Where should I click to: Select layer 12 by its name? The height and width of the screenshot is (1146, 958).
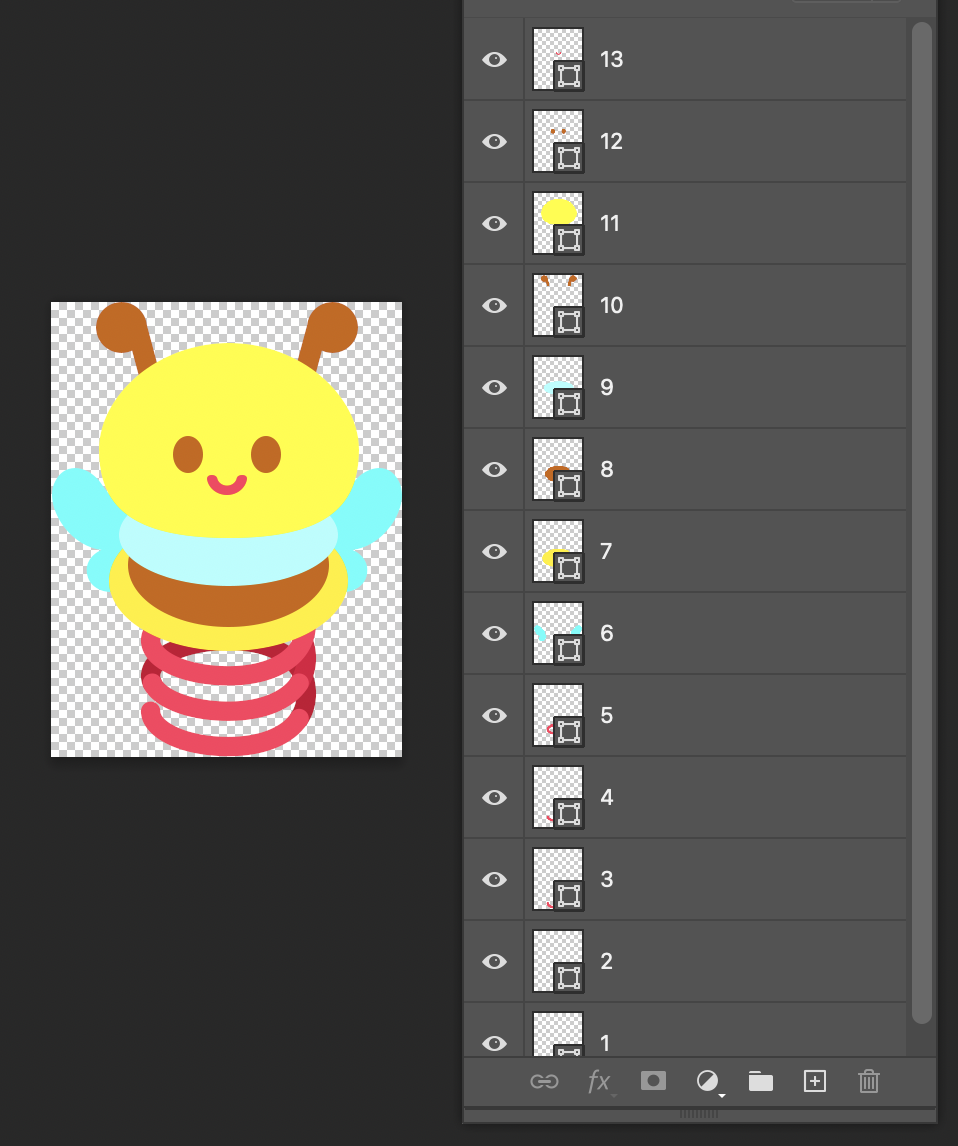click(611, 141)
